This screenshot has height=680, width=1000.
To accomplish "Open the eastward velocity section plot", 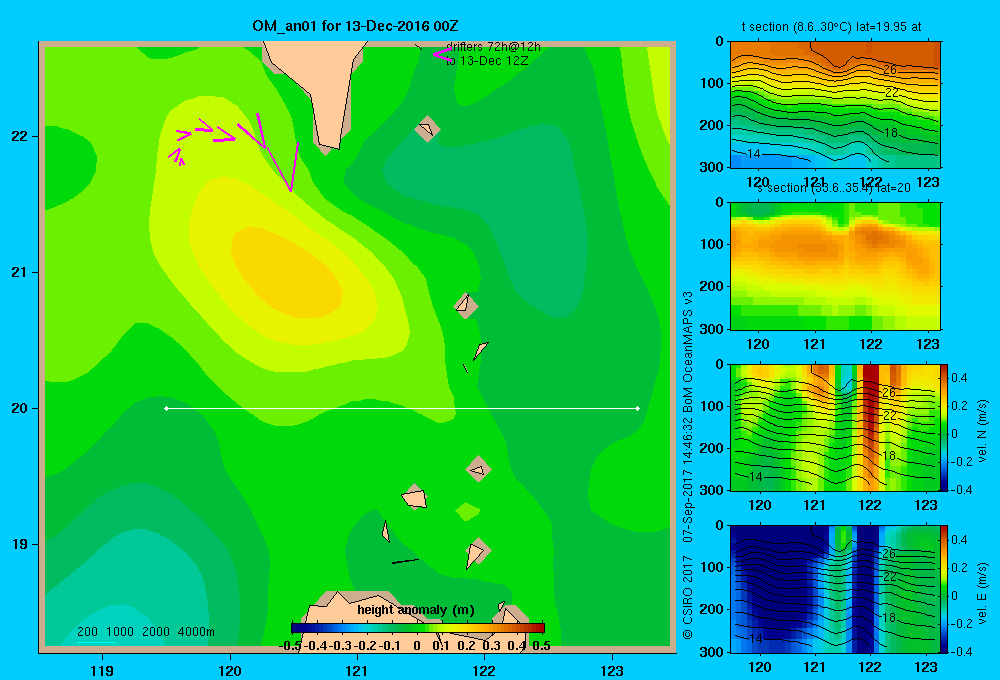I will 835,589.
